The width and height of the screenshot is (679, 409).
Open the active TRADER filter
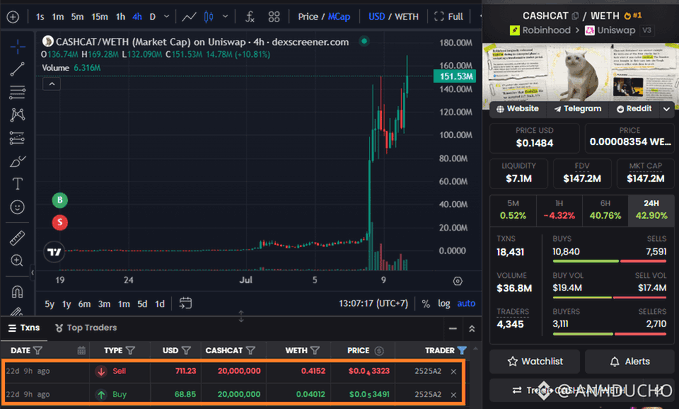click(462, 350)
